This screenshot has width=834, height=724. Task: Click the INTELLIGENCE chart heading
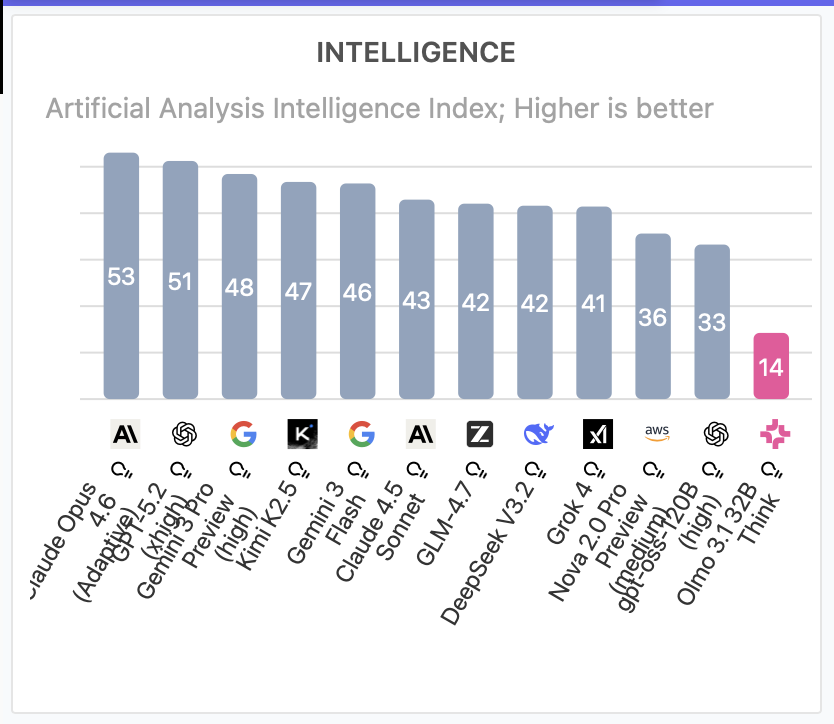pos(416,53)
